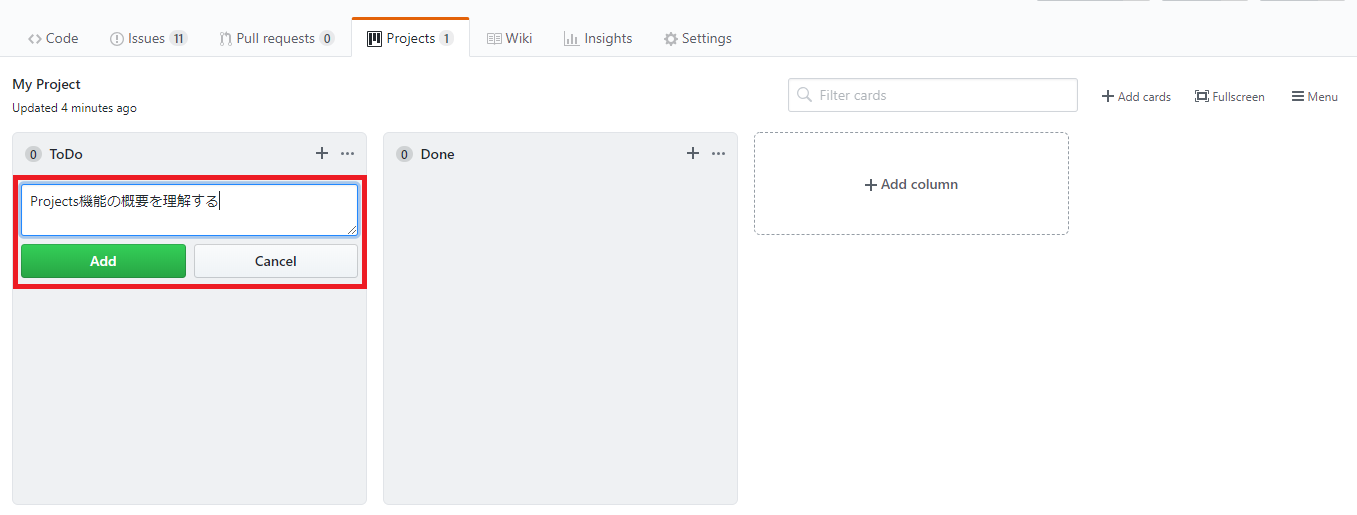Open the Issues tab
Image resolution: width=1357 pixels, height=515 pixels.
pos(148,38)
